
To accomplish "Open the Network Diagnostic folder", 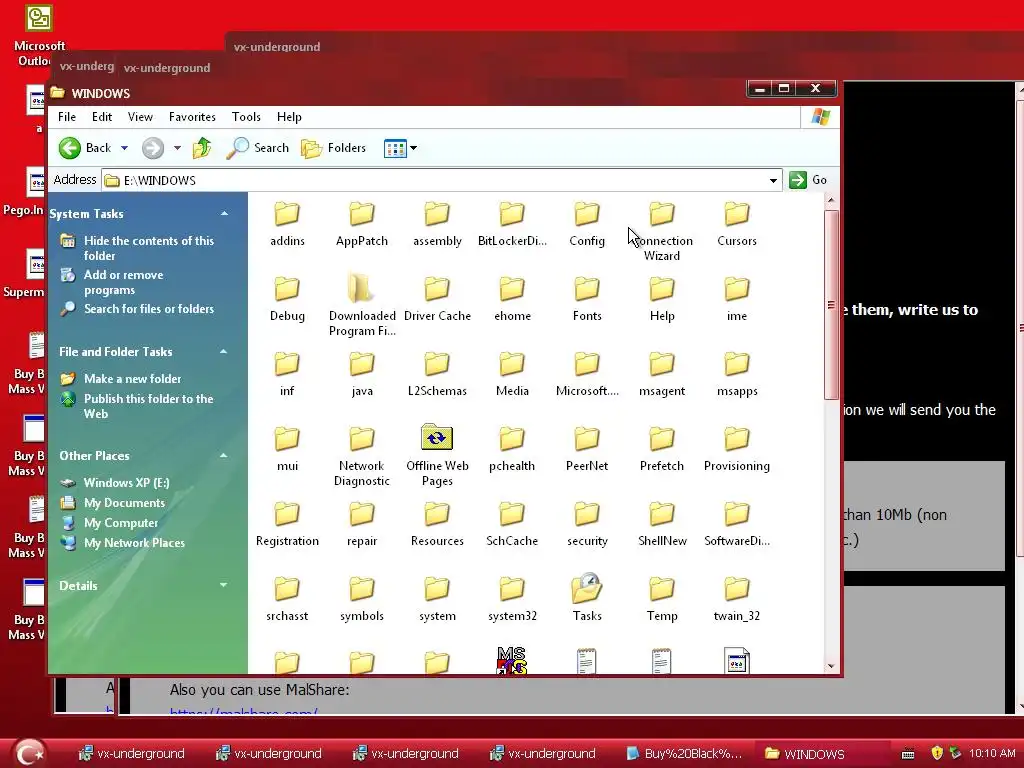I will pyautogui.click(x=362, y=456).
